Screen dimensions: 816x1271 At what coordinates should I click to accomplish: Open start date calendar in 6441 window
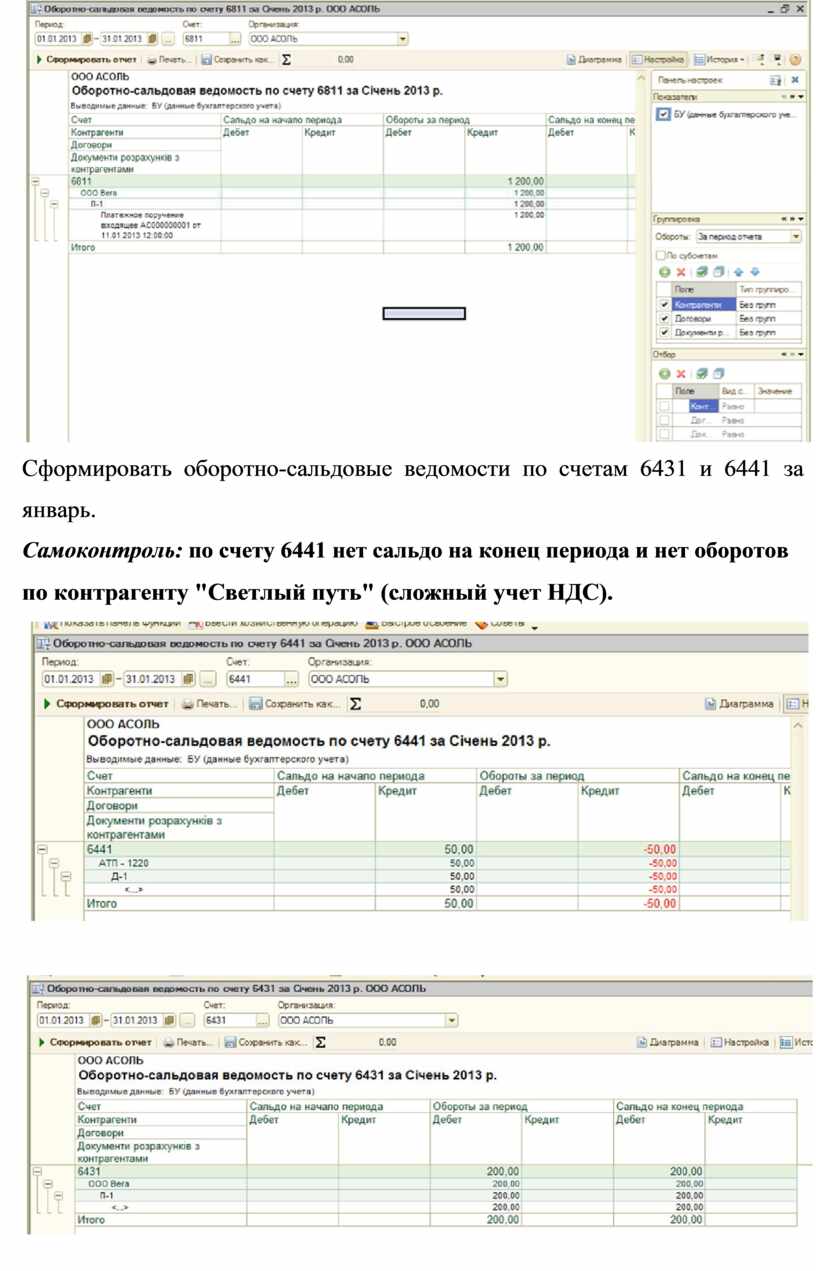pyautogui.click(x=108, y=679)
